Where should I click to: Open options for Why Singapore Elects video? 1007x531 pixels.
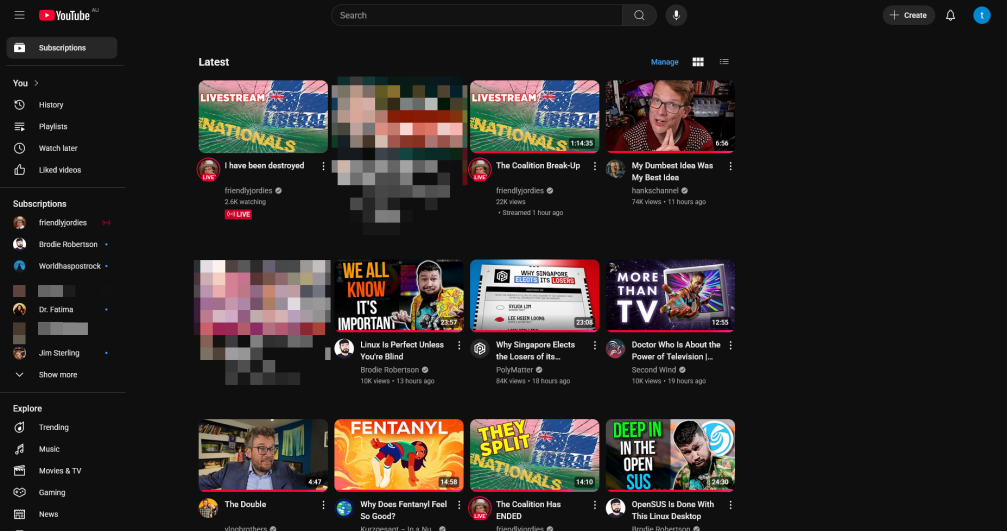click(x=595, y=345)
